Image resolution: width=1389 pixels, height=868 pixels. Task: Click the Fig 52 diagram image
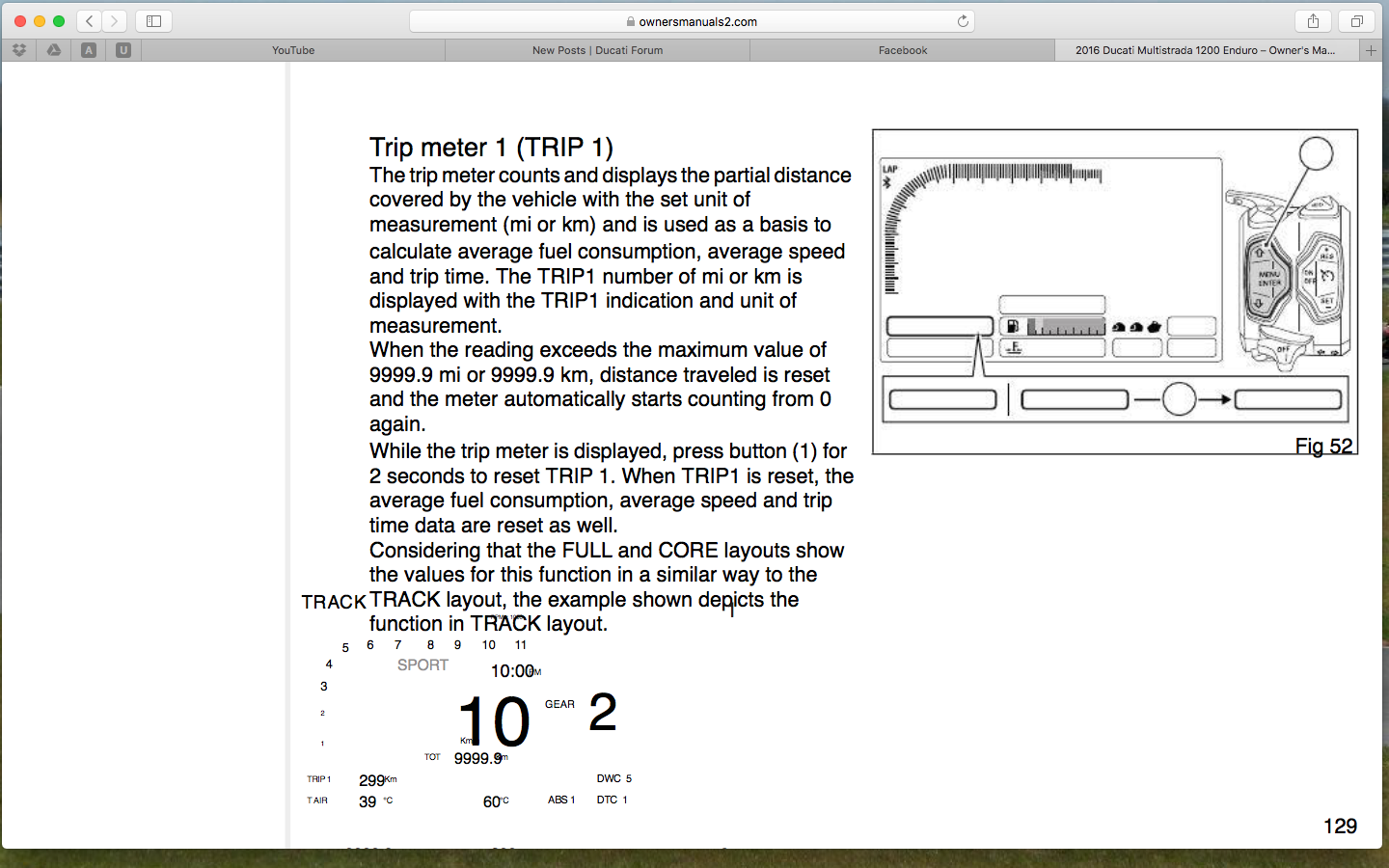point(1115,291)
